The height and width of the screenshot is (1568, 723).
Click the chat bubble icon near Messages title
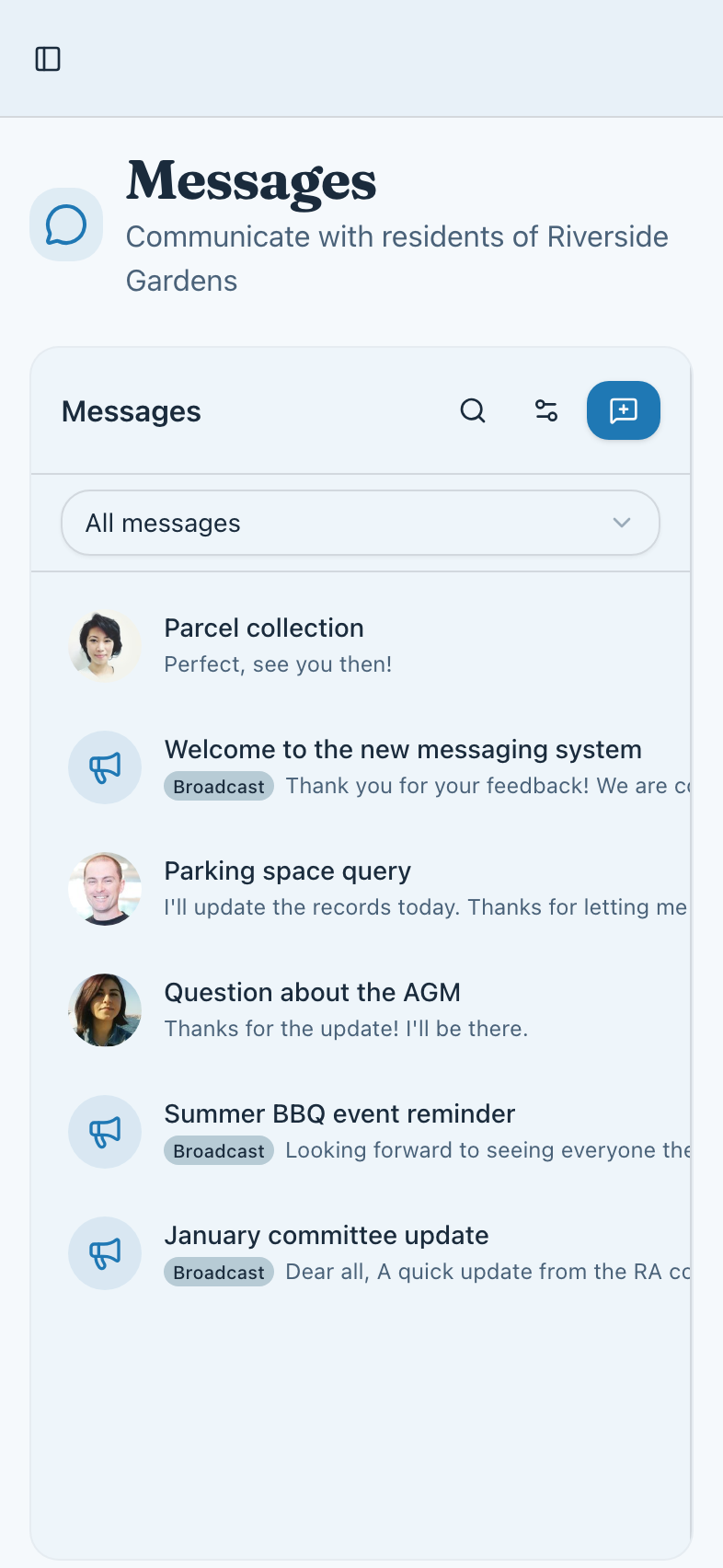point(66,225)
